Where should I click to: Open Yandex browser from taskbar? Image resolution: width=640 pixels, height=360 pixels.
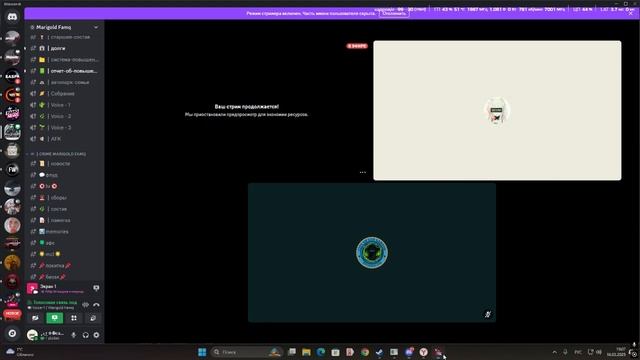(424, 352)
